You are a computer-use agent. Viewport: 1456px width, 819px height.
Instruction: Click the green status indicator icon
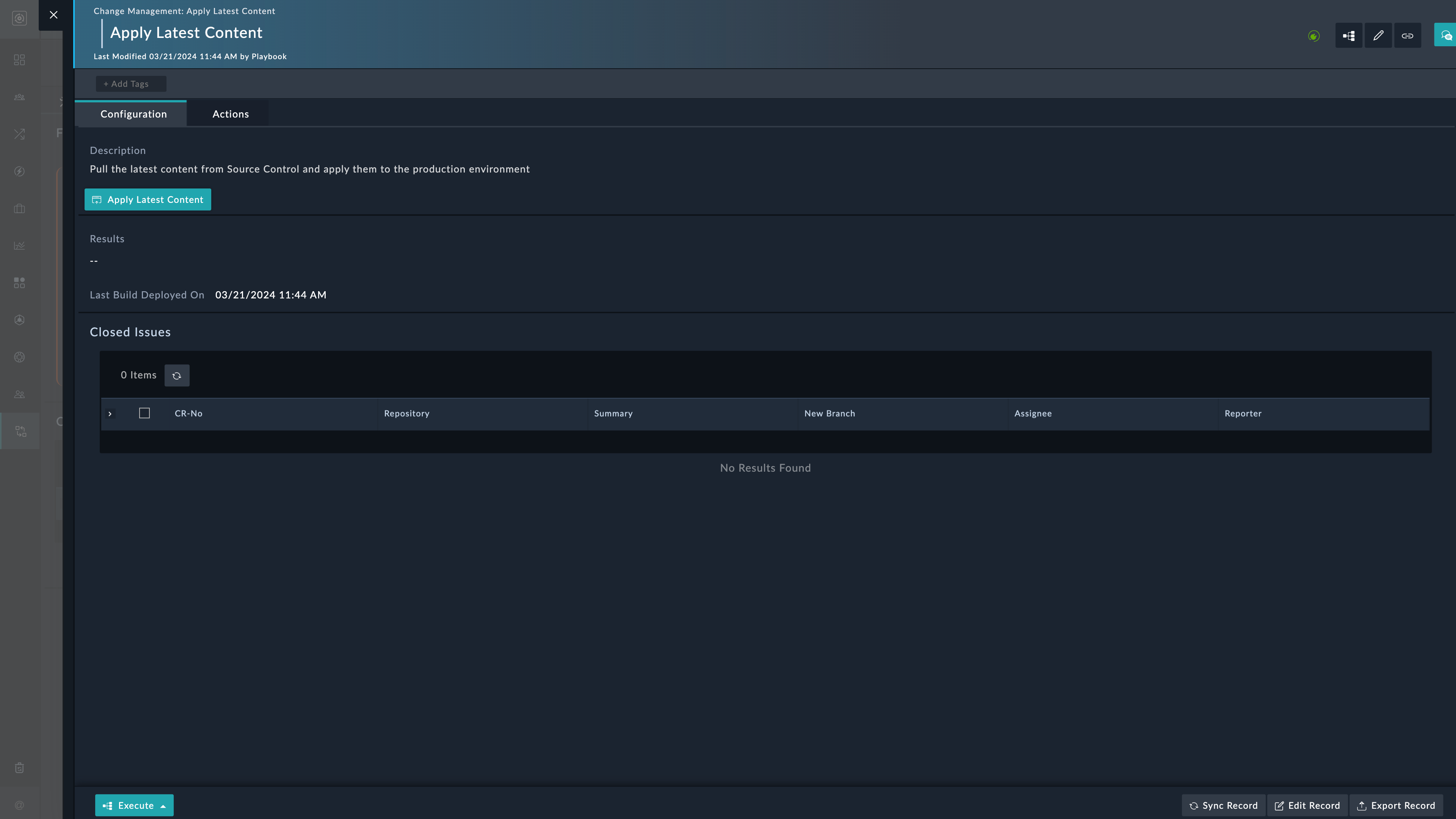point(1313,36)
